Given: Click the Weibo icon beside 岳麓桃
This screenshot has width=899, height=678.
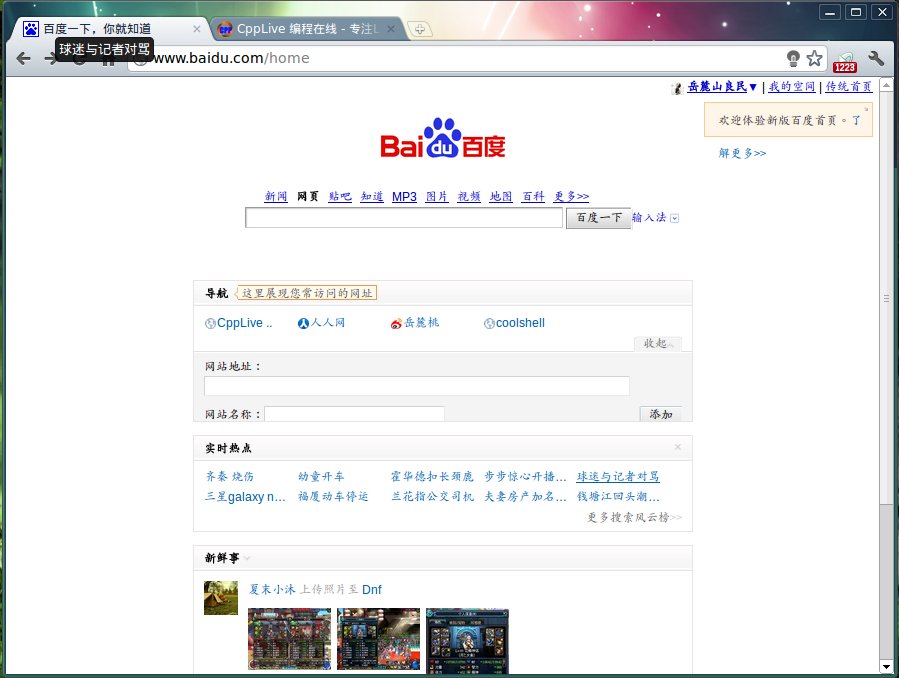Looking at the screenshot, I should [396, 324].
